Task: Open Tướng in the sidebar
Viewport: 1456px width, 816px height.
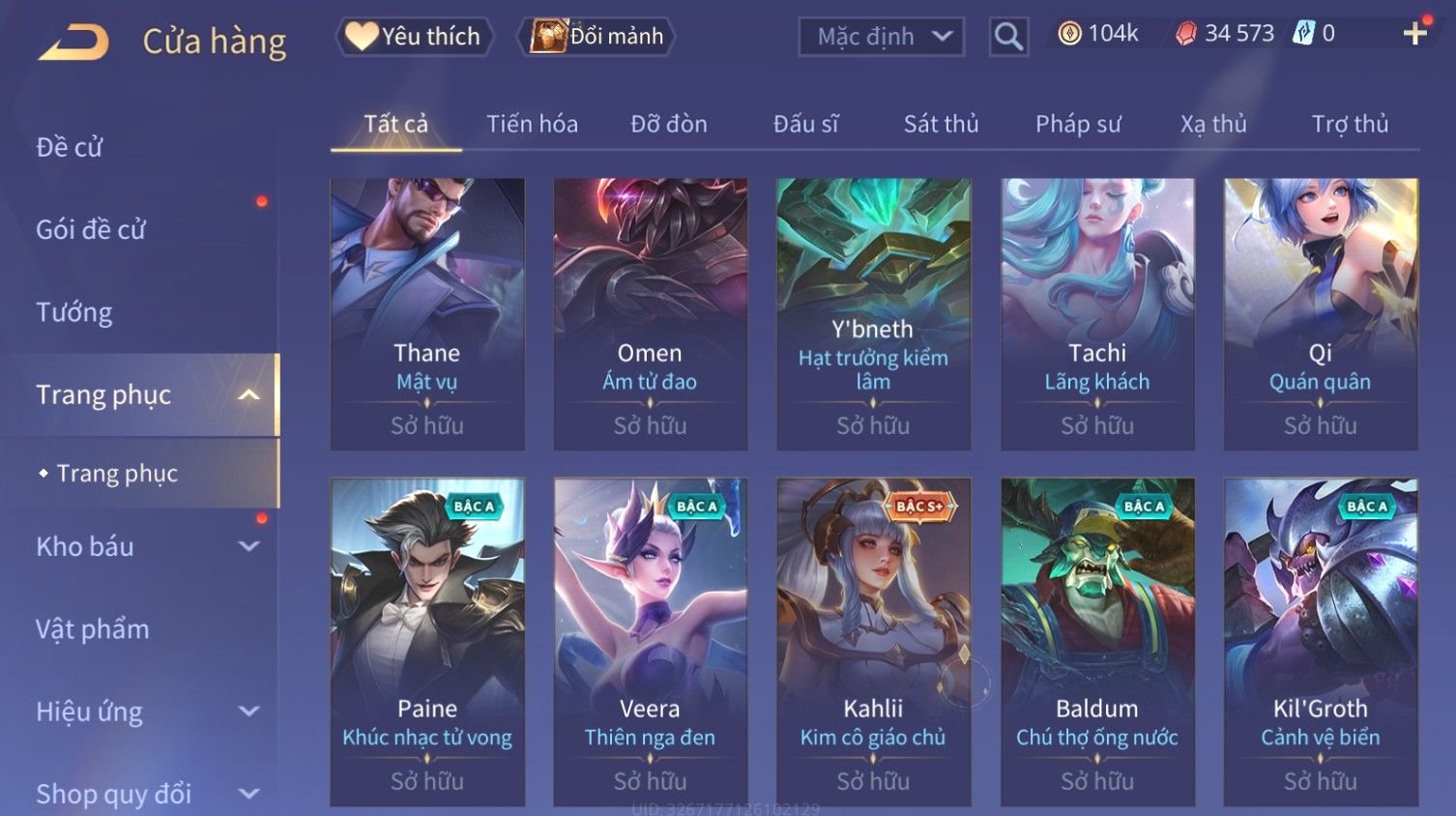Action: pos(74,312)
